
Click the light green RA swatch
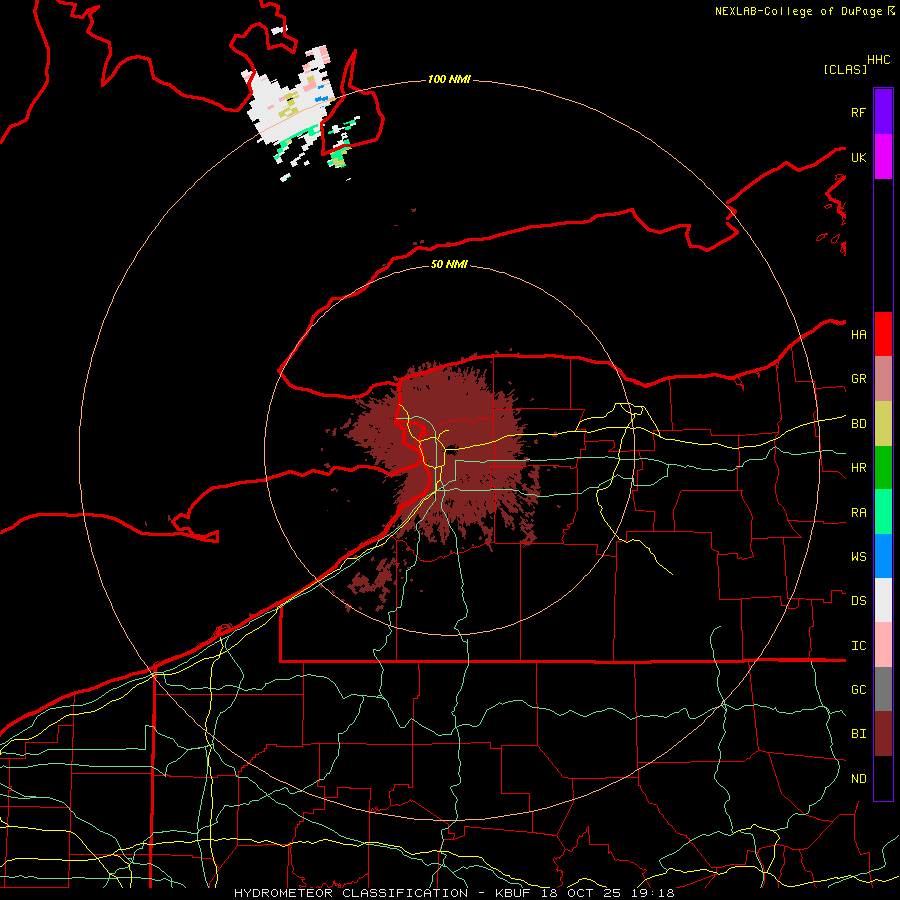tap(883, 512)
